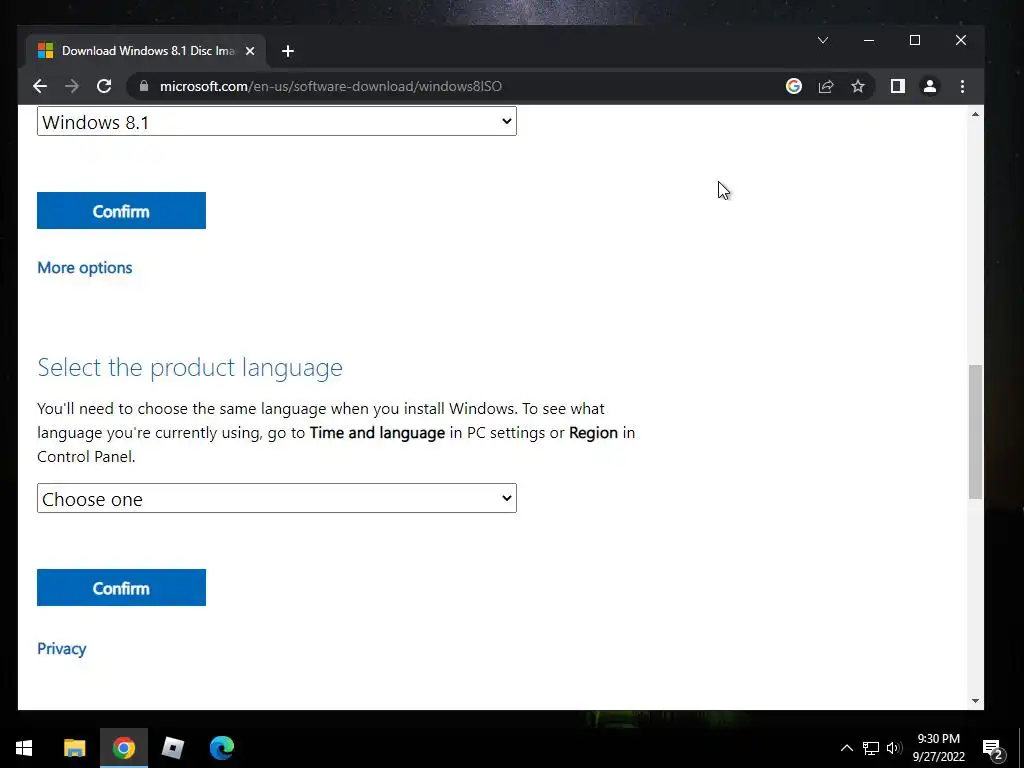This screenshot has height=768, width=1024.
Task: Open the network status icon
Action: (871, 748)
